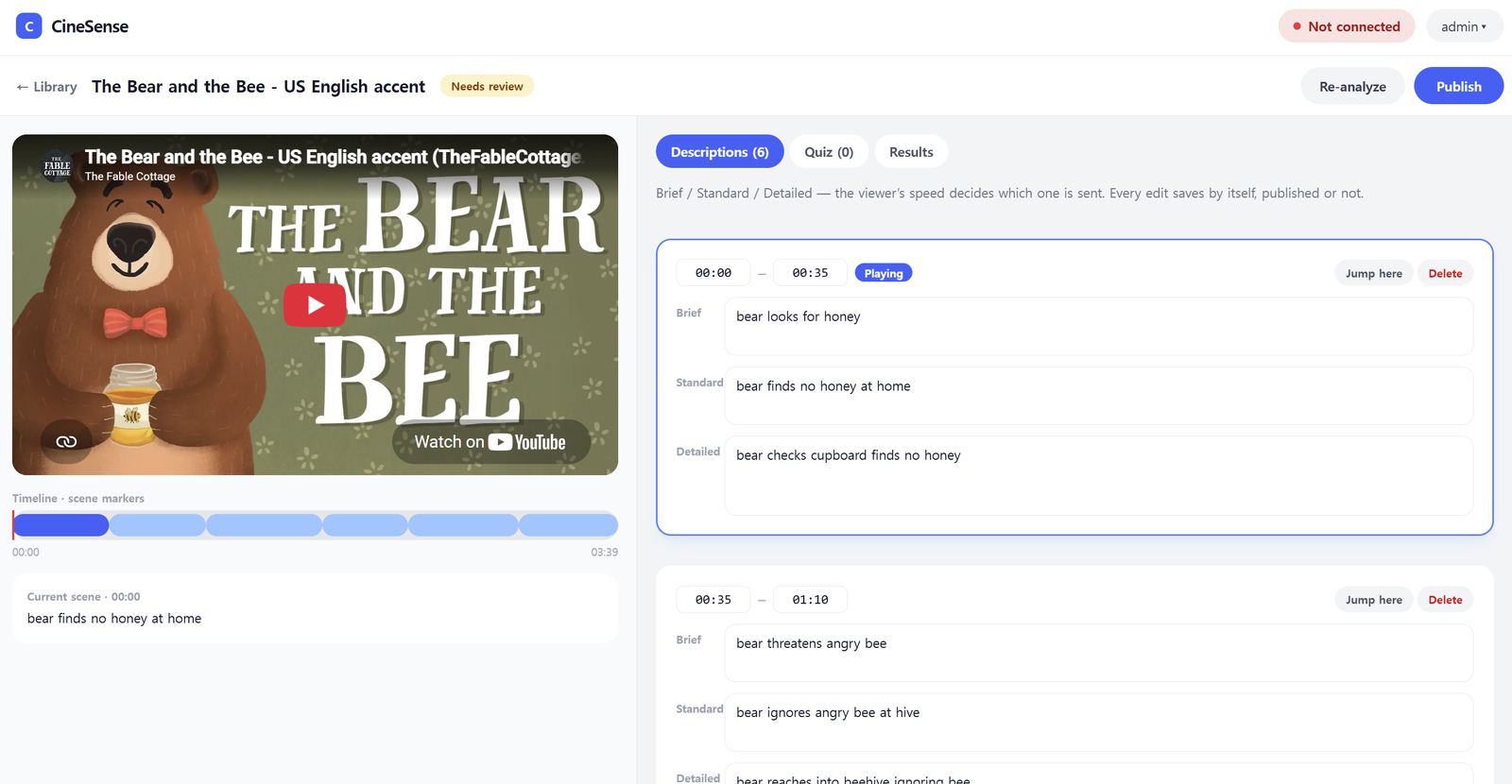Click the Playing badge
Viewport: 1512px width, 784px height.
(884, 273)
